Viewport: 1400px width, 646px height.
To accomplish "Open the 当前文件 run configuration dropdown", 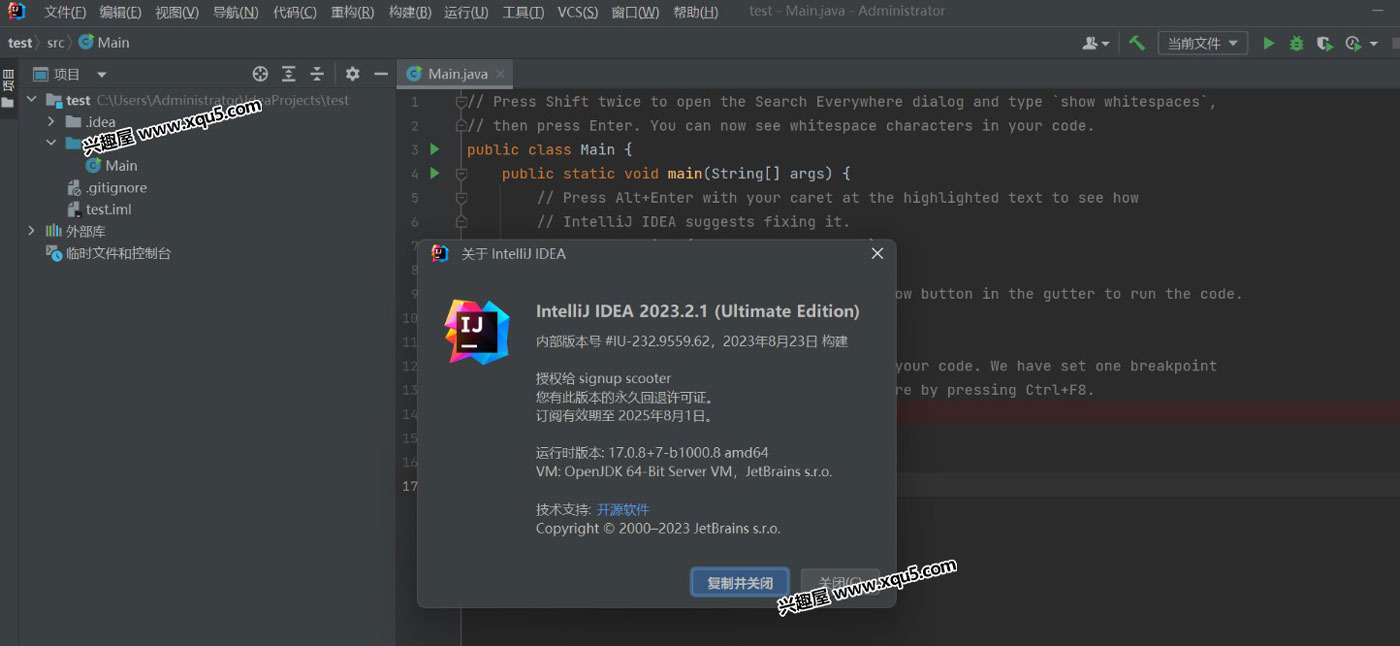I will 1203,43.
